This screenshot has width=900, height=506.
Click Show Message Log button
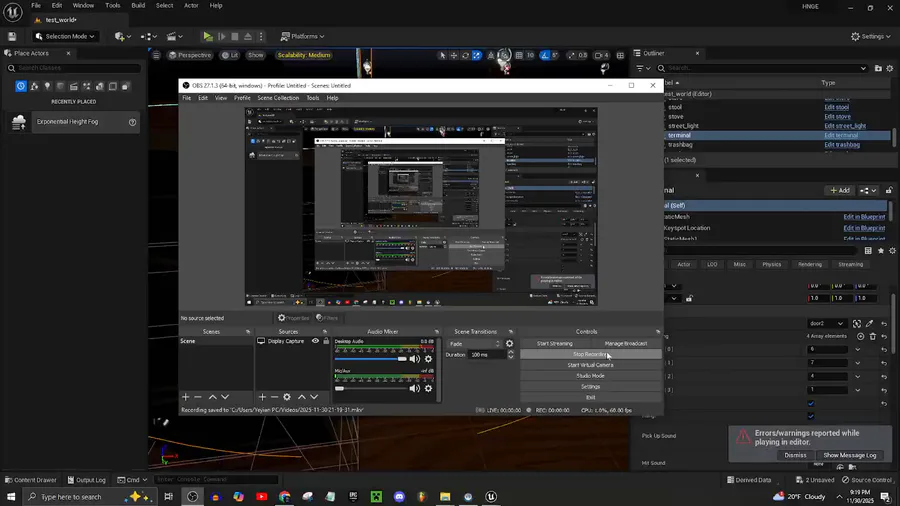[x=849, y=455]
